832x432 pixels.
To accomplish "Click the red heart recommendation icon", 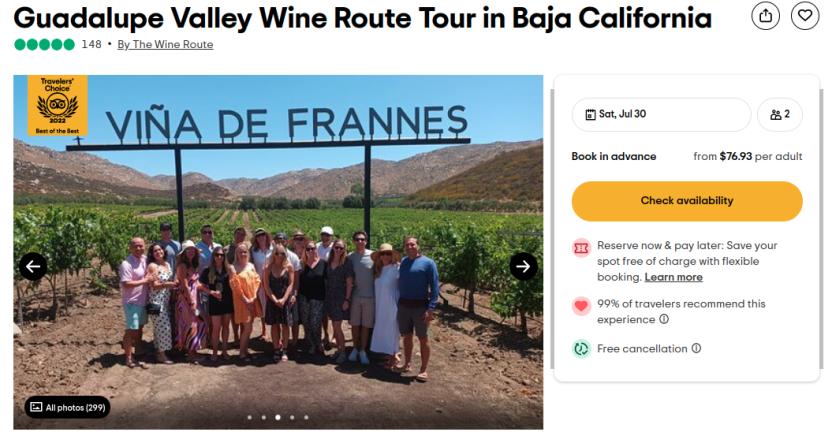I will [581, 306].
